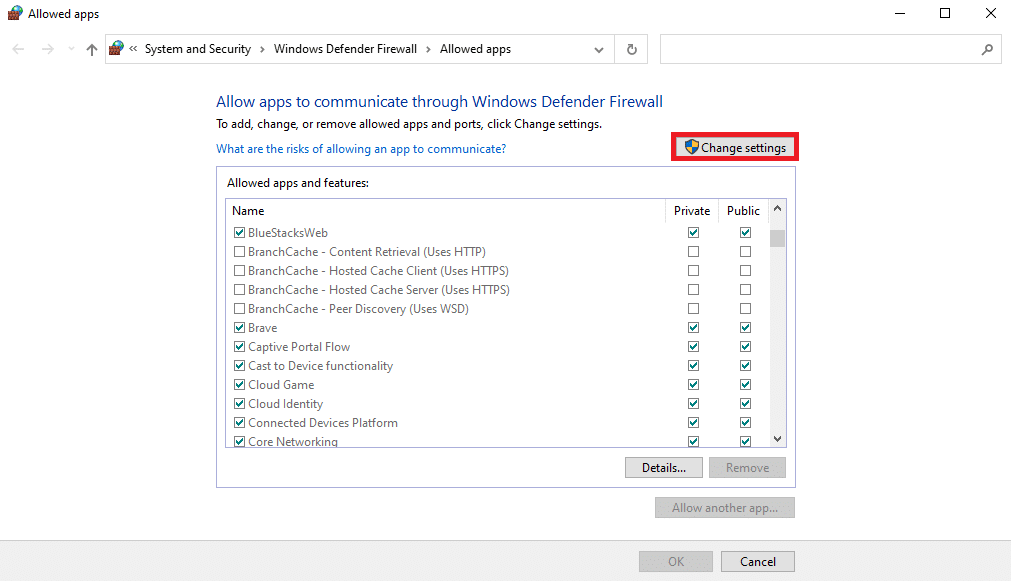Toggle Cloud Identity Public checkbox
This screenshot has width=1011, height=581.
tap(745, 404)
